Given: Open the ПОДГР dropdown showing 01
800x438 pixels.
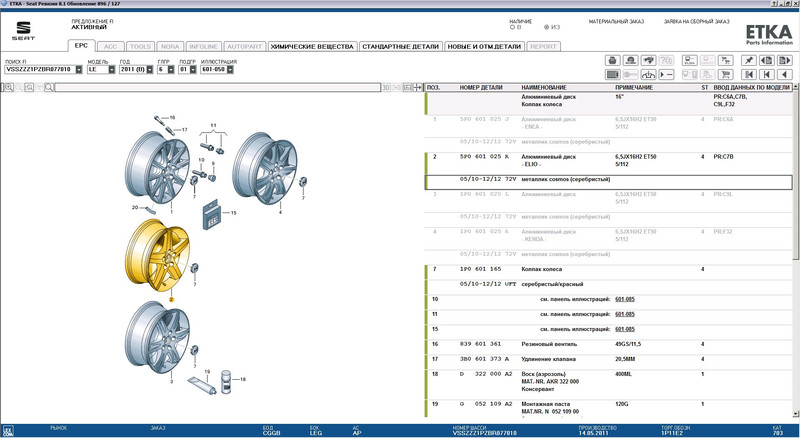Looking at the screenshot, I should (x=193, y=69).
